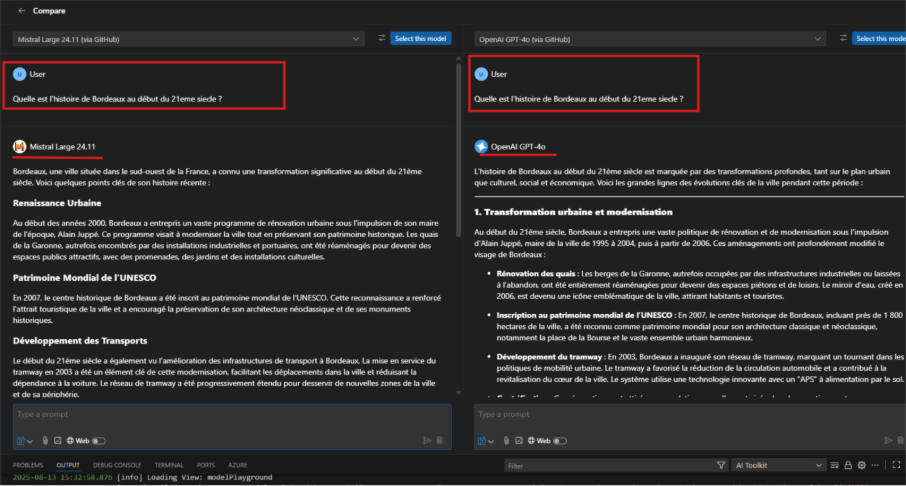Image resolution: width=906 pixels, height=486 pixels.
Task: Click the Compare title text
Action: coord(49,10)
